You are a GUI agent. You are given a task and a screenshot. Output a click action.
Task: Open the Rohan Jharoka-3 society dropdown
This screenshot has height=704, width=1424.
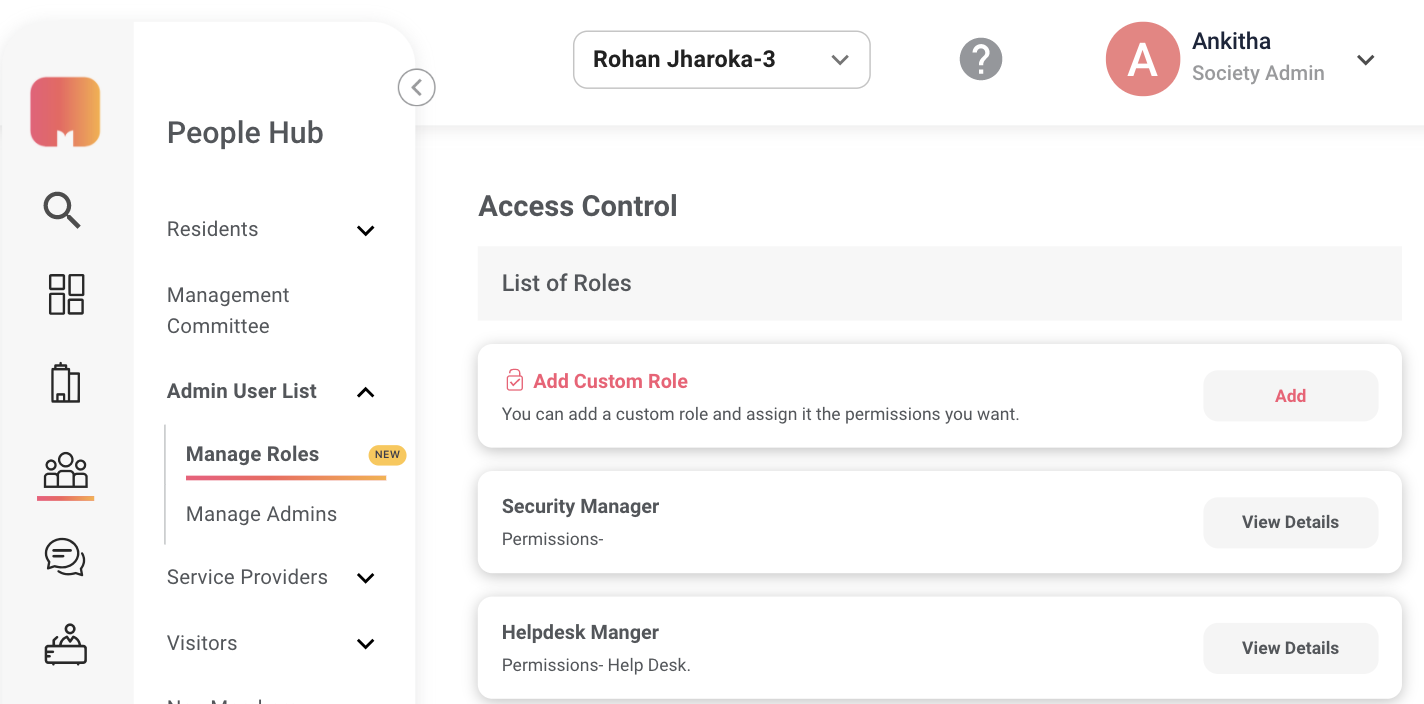tap(721, 60)
